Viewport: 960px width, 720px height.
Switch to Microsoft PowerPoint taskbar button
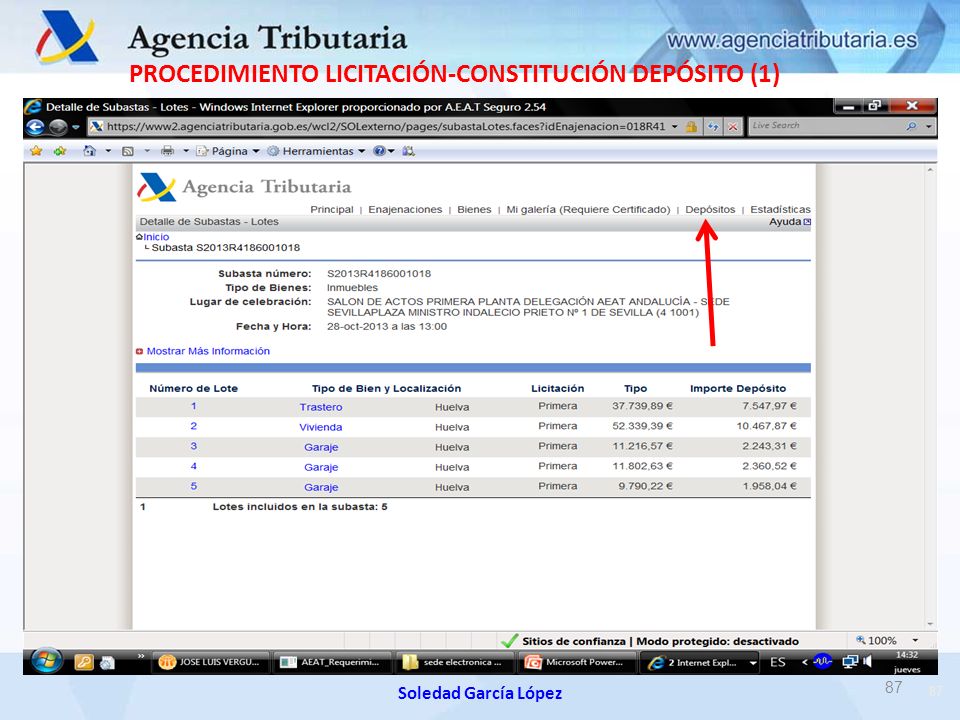click(x=577, y=662)
